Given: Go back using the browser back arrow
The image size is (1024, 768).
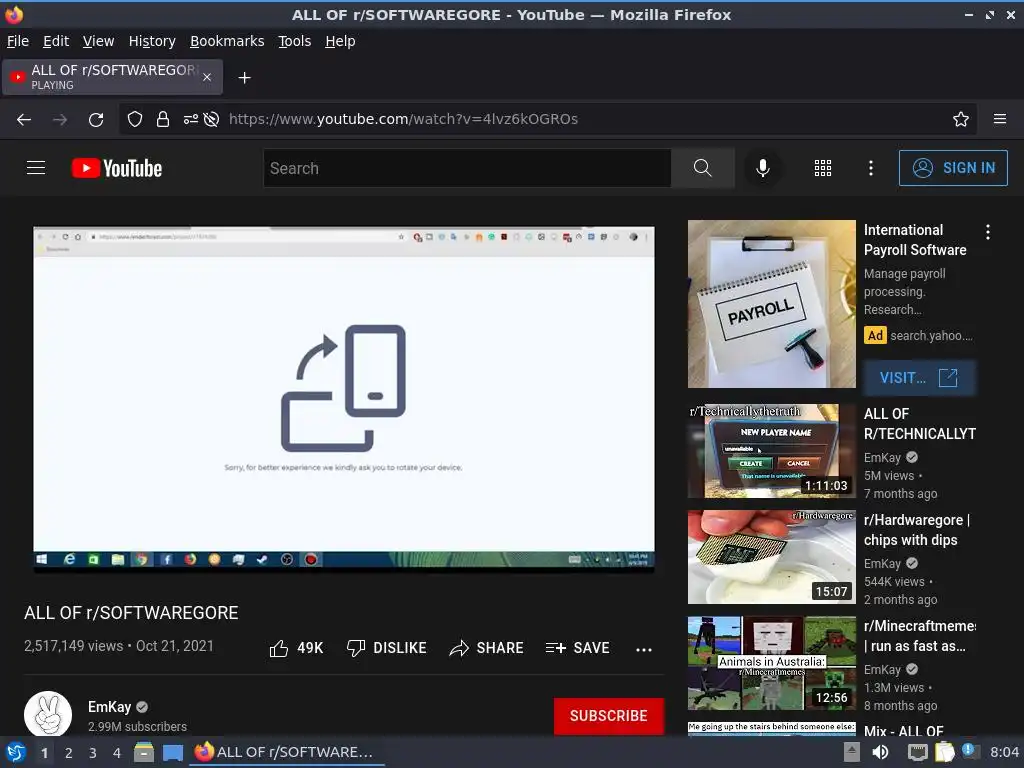Looking at the screenshot, I should pyautogui.click(x=24, y=120).
